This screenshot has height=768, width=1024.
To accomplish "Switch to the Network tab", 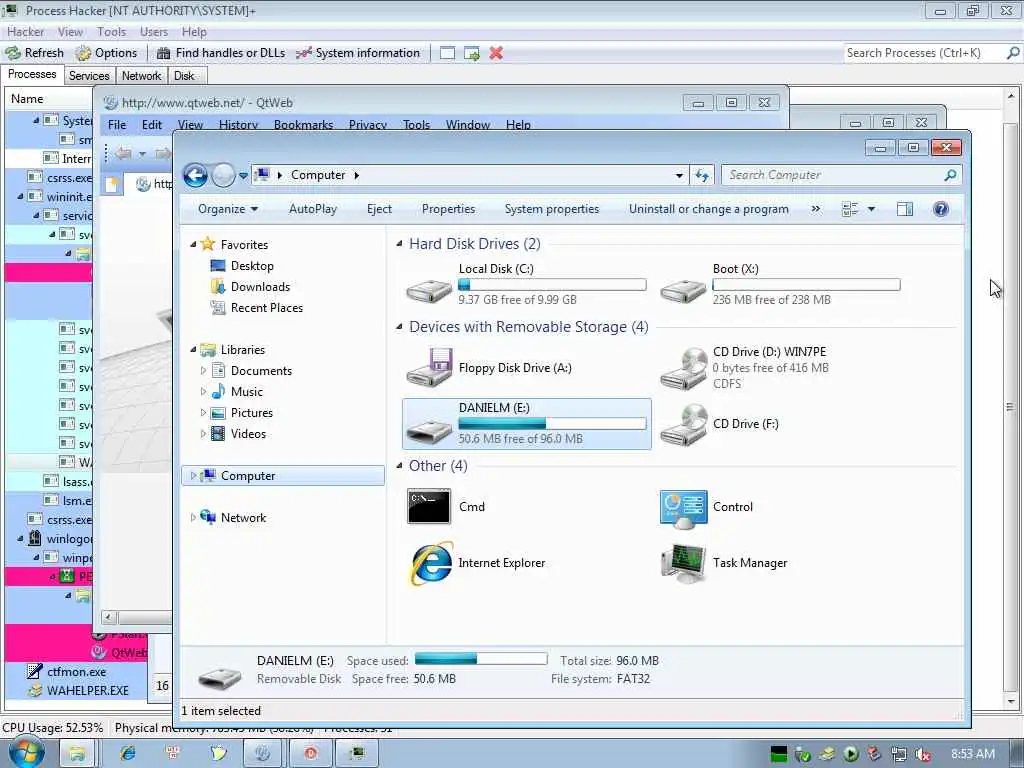I will pos(141,76).
